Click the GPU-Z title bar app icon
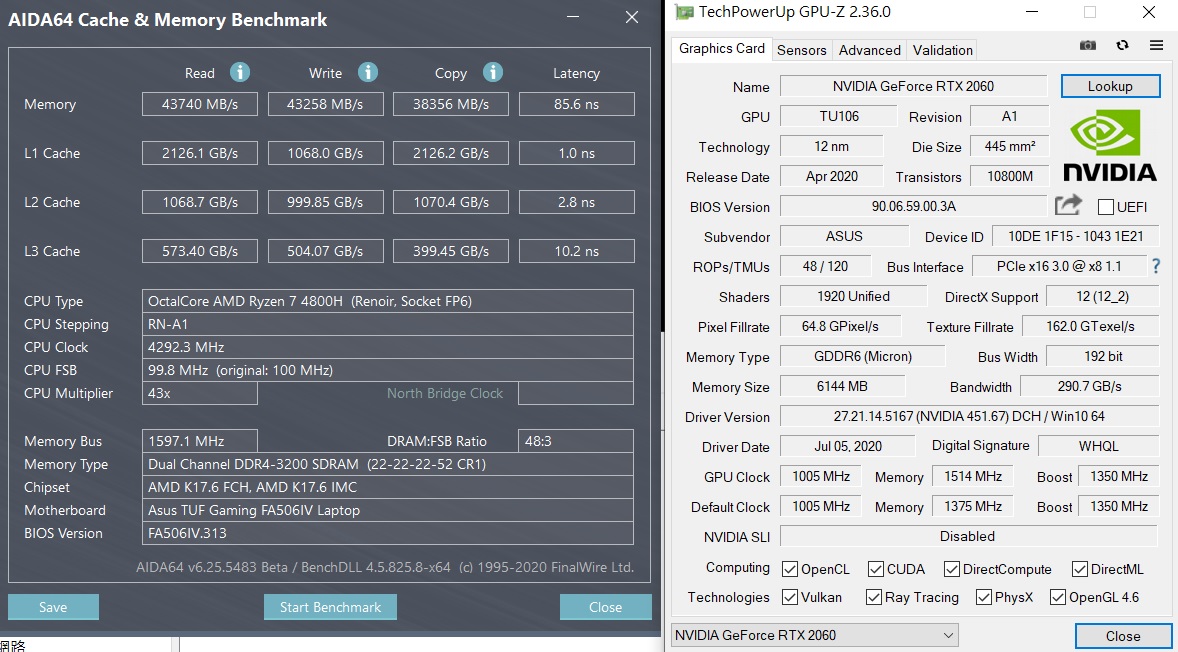The image size is (1178, 652). tap(684, 12)
